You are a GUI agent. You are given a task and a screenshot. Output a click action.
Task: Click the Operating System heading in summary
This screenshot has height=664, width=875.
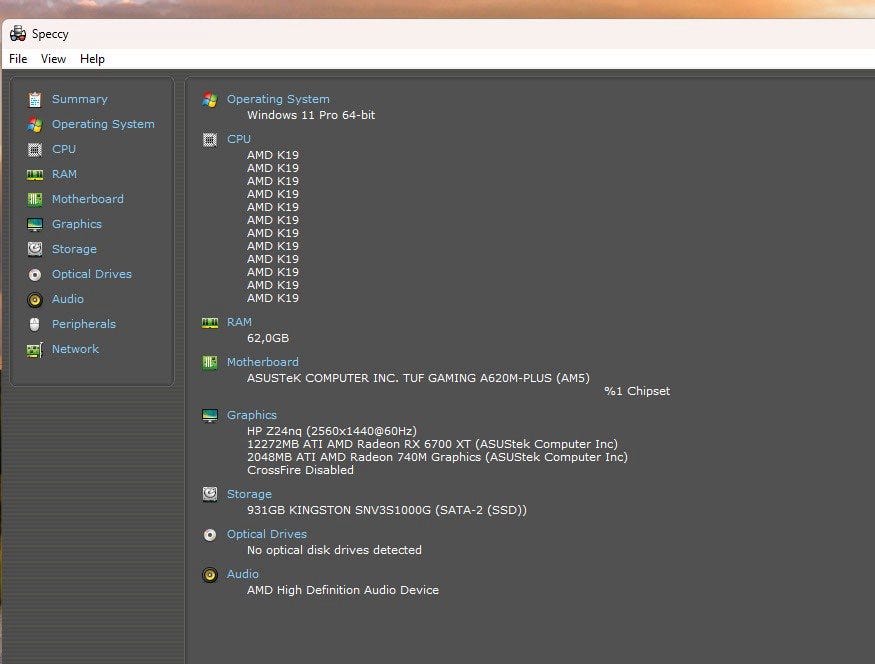[278, 99]
